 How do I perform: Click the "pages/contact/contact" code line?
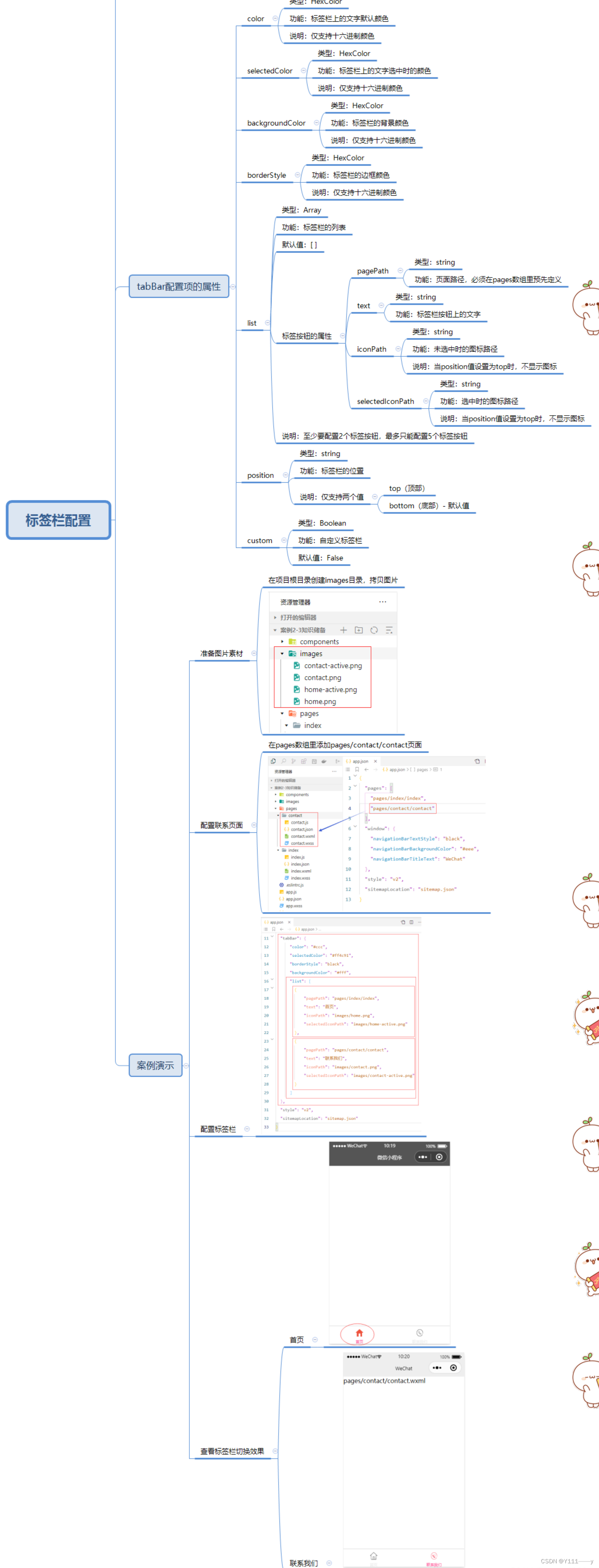402,808
